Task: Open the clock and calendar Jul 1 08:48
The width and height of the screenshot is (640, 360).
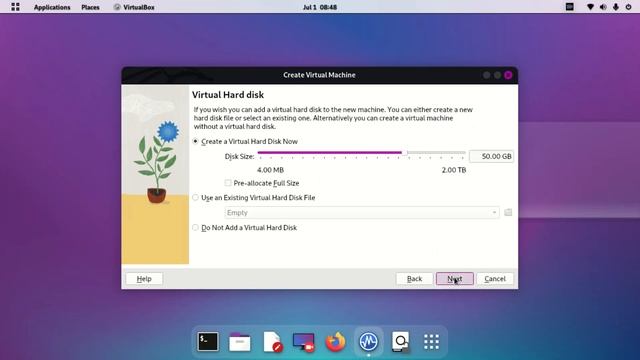Action: [x=320, y=7]
